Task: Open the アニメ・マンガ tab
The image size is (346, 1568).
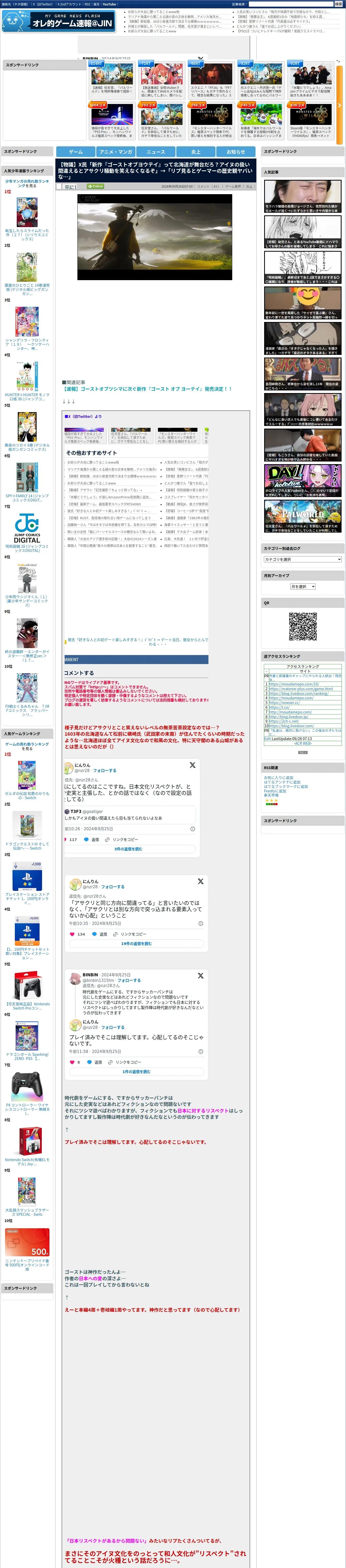Action: (x=116, y=152)
